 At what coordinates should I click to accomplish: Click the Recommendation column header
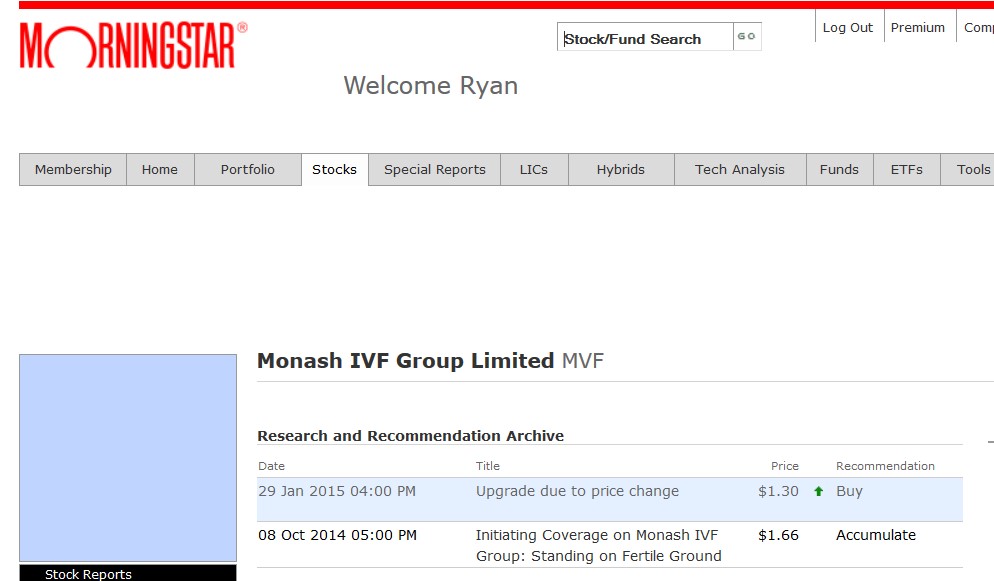point(885,466)
